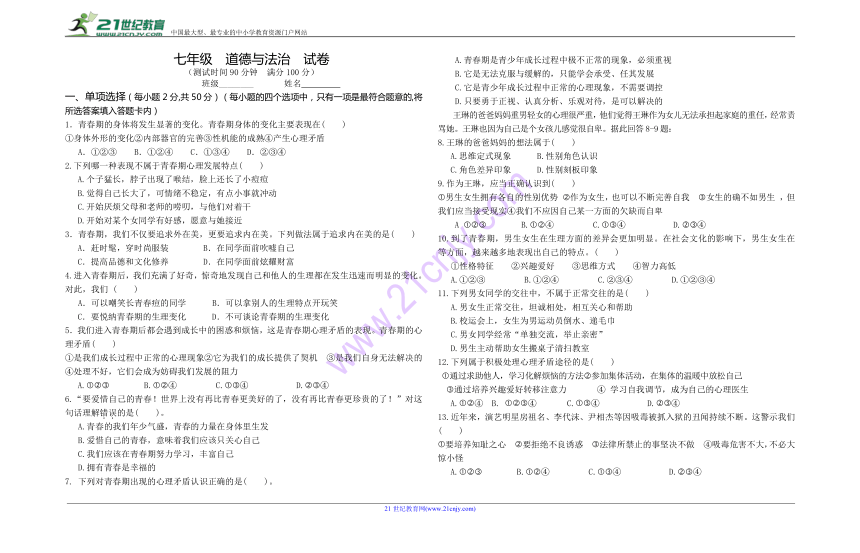860x553 pixels.
Task: Click the title '七年级 道德与法治 试卷'
Action: pos(252,59)
